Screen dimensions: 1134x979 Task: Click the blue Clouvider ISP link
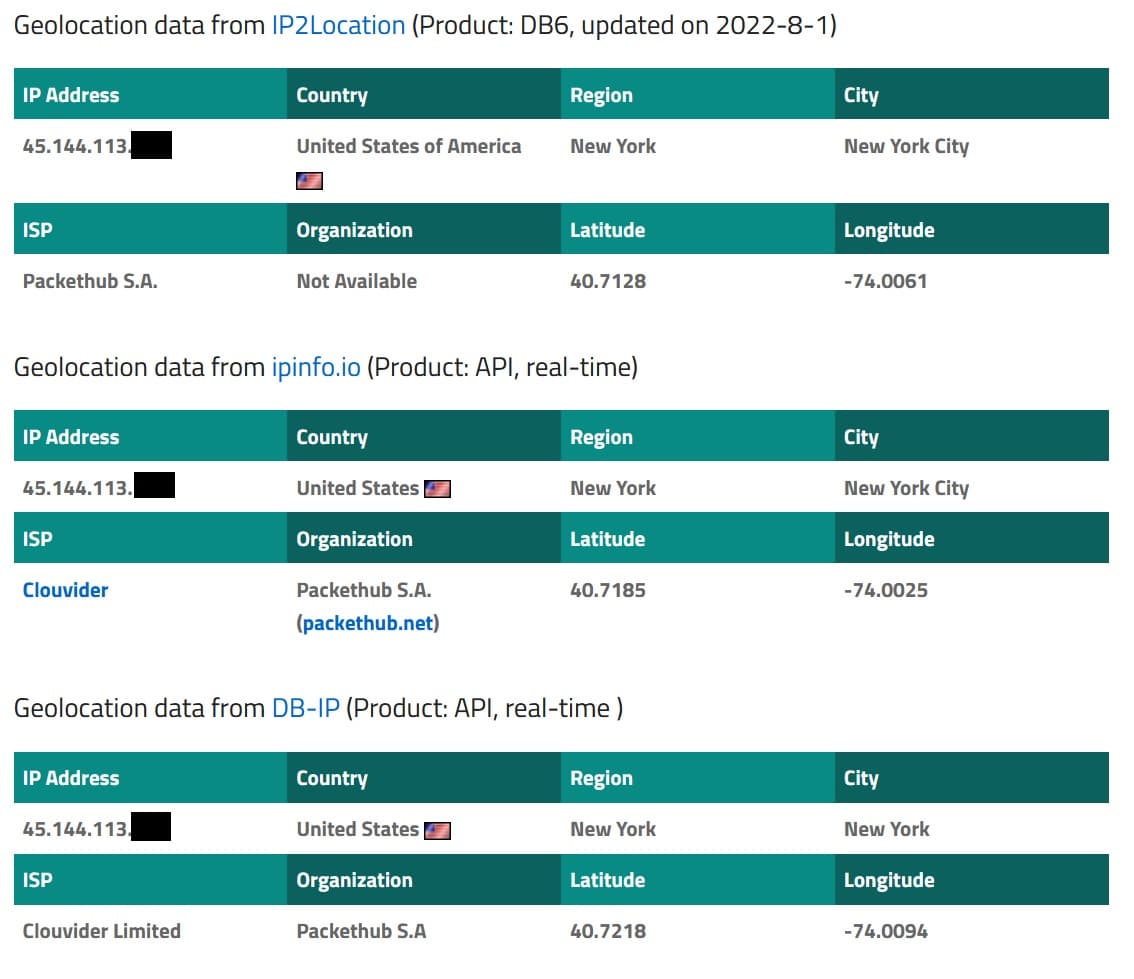[65, 590]
